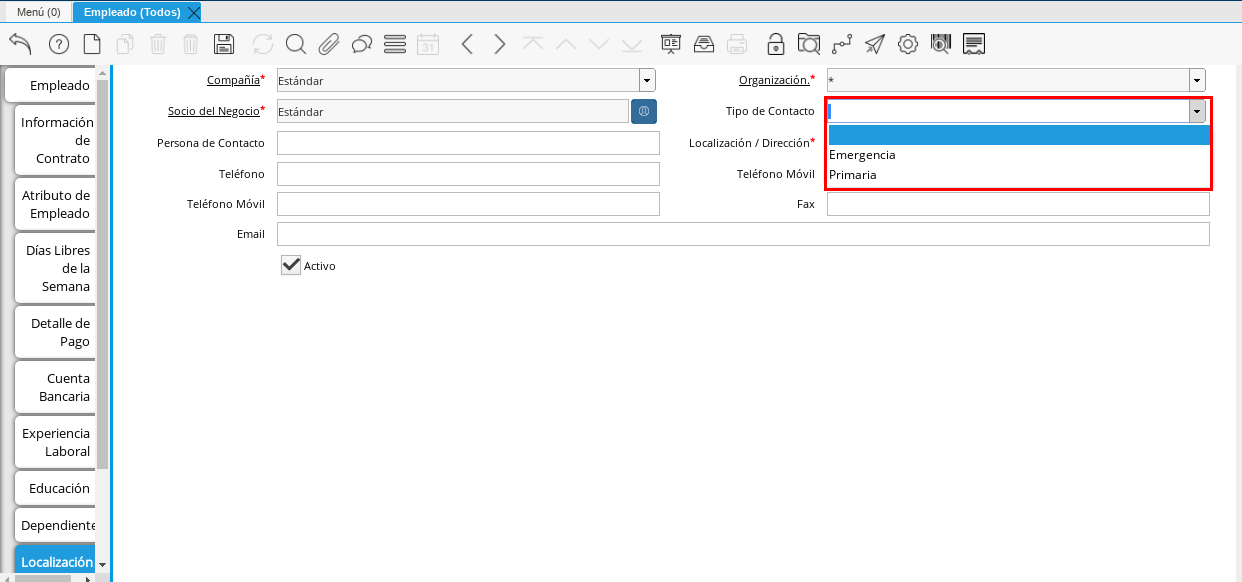Click the undo back arrow icon
The image size is (1242, 582).
point(20,44)
